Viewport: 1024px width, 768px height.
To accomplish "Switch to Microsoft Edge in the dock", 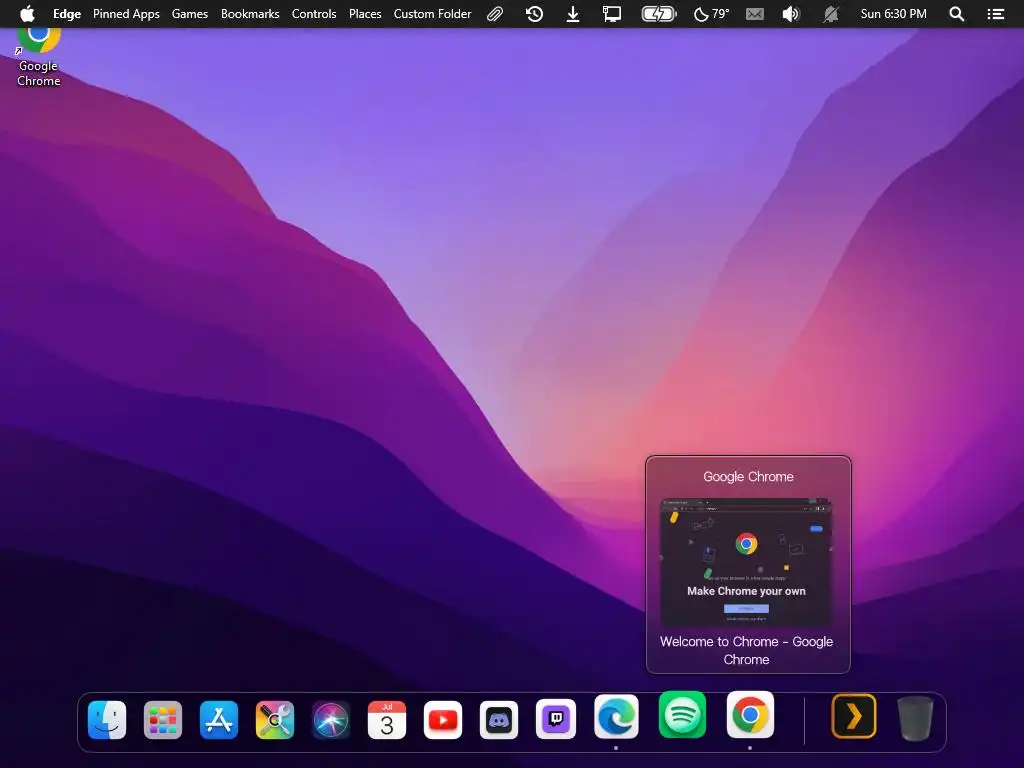I will [x=616, y=716].
